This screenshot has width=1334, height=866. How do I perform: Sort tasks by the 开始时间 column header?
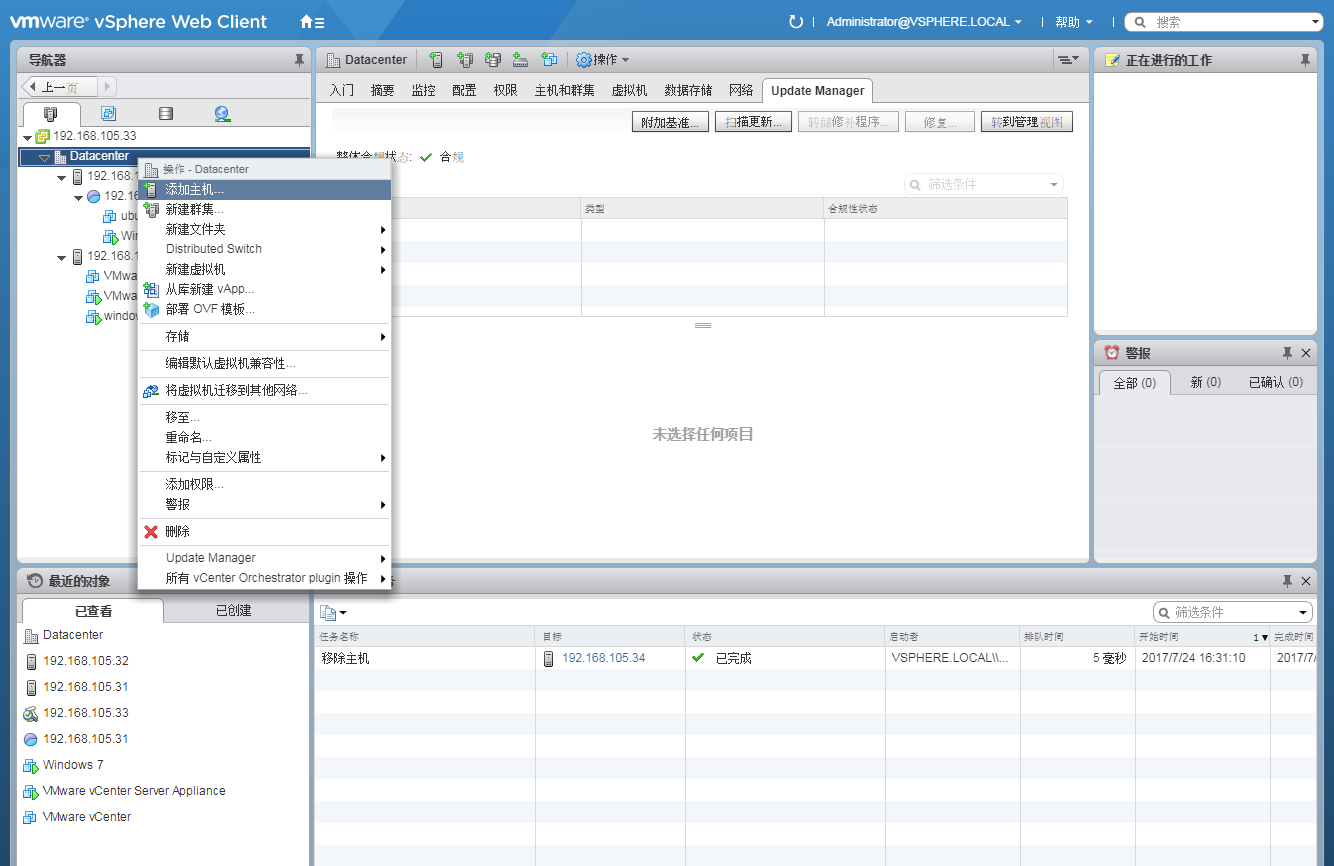(1200, 636)
